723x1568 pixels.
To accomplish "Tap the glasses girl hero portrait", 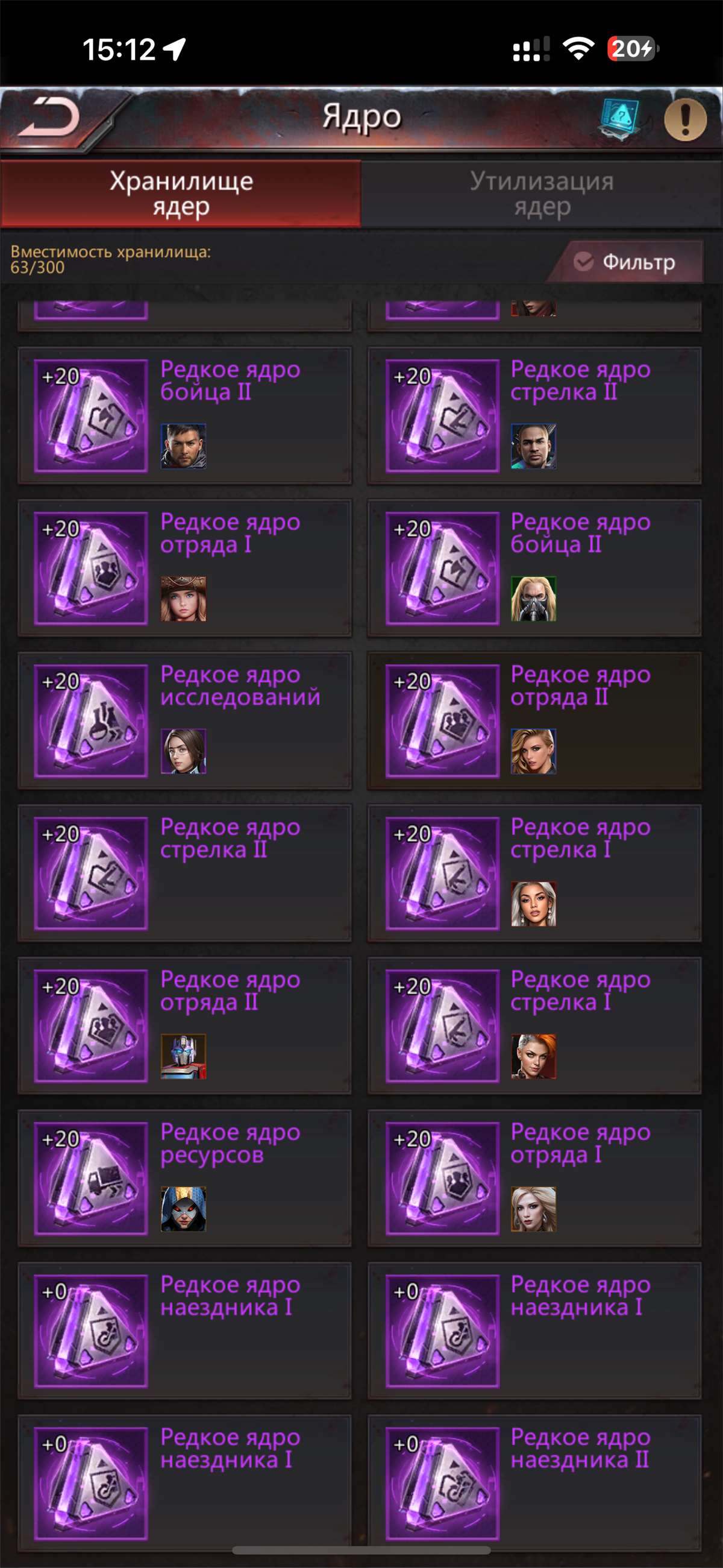I will click(183, 751).
